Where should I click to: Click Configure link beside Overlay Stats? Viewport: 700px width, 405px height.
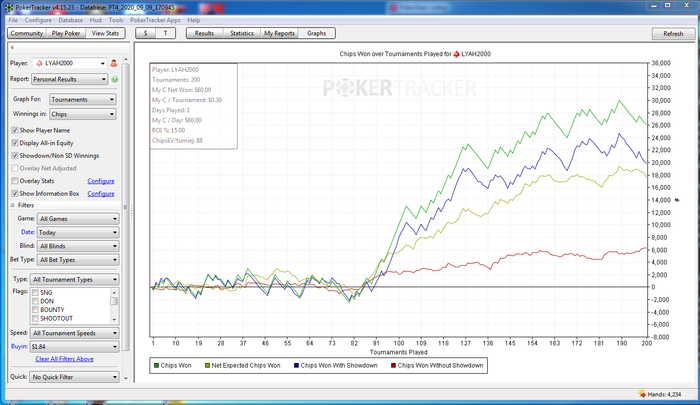pyautogui.click(x=101, y=181)
